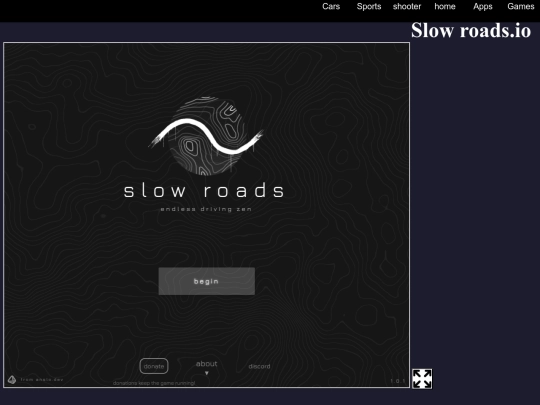This screenshot has width=540, height=405.
Task: Open the Cars menu item
Action: pyautogui.click(x=331, y=7)
